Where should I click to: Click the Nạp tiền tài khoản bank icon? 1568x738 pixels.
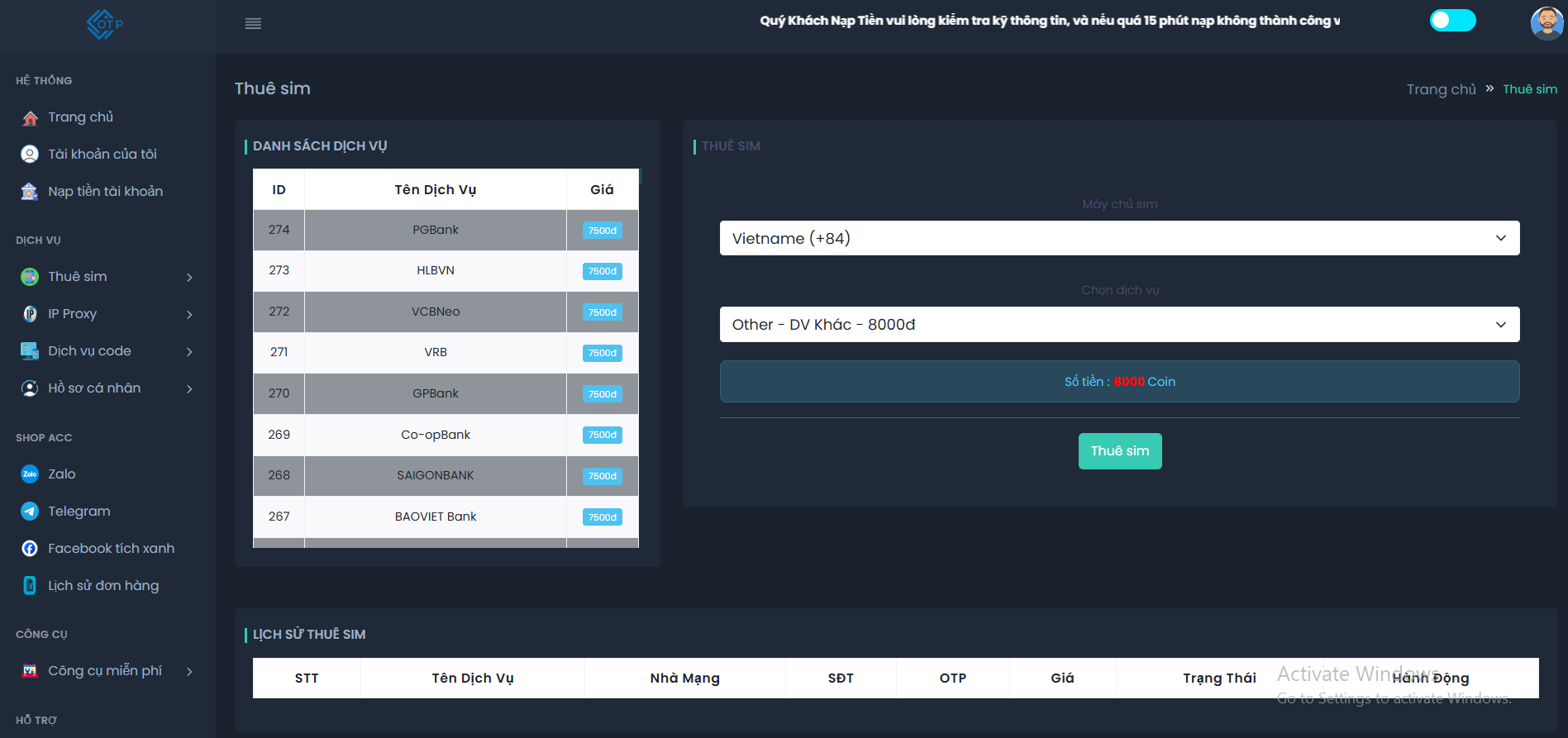(x=30, y=192)
